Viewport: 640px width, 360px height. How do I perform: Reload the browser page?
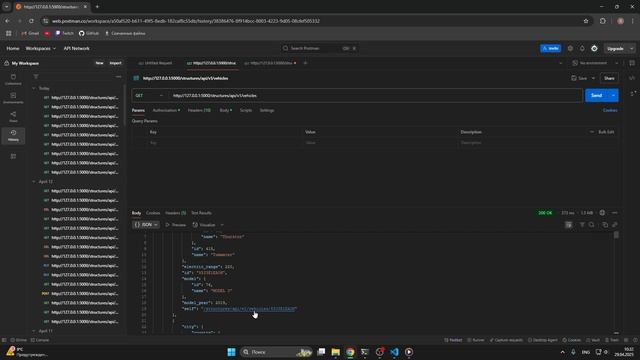click(x=31, y=21)
